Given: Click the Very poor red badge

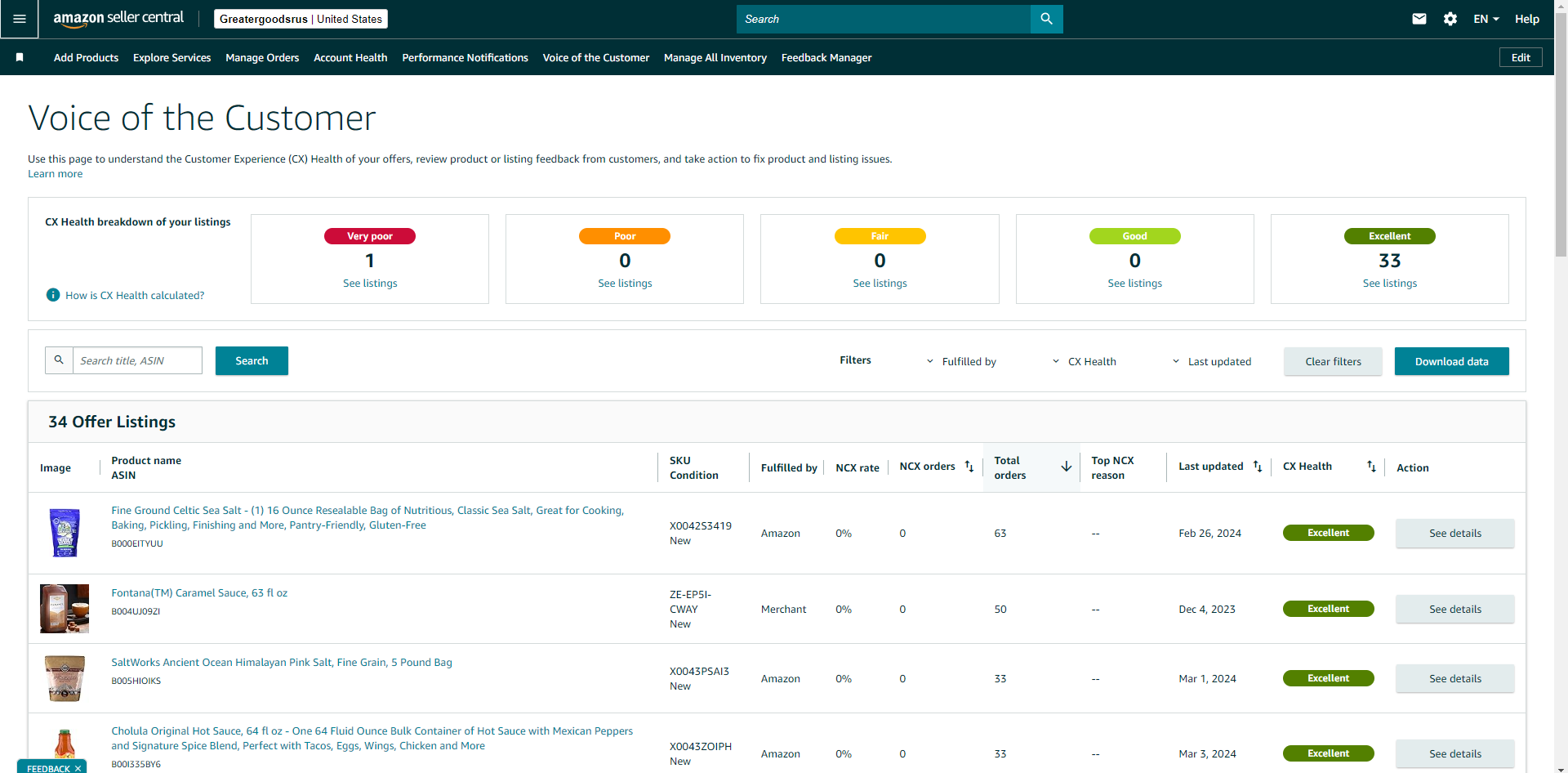Looking at the screenshot, I should [x=370, y=236].
